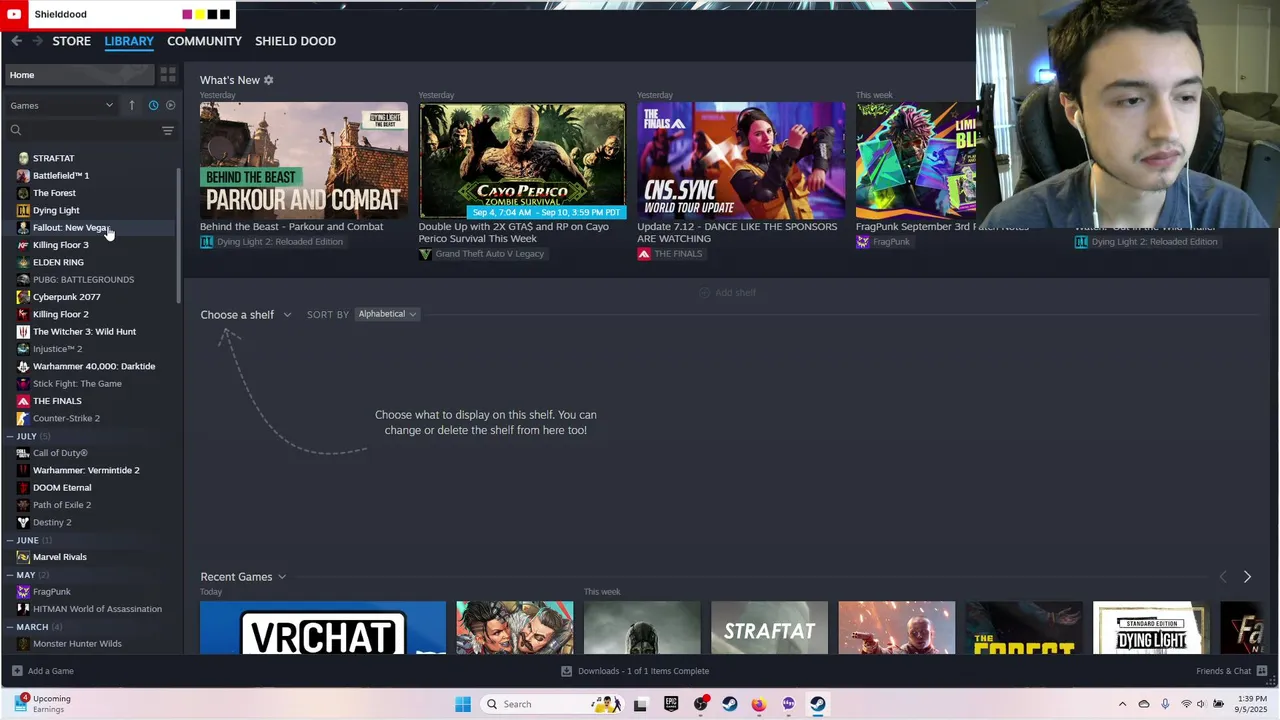Click THE FINALS game icon in sidebar
The height and width of the screenshot is (720, 1280).
click(x=23, y=401)
